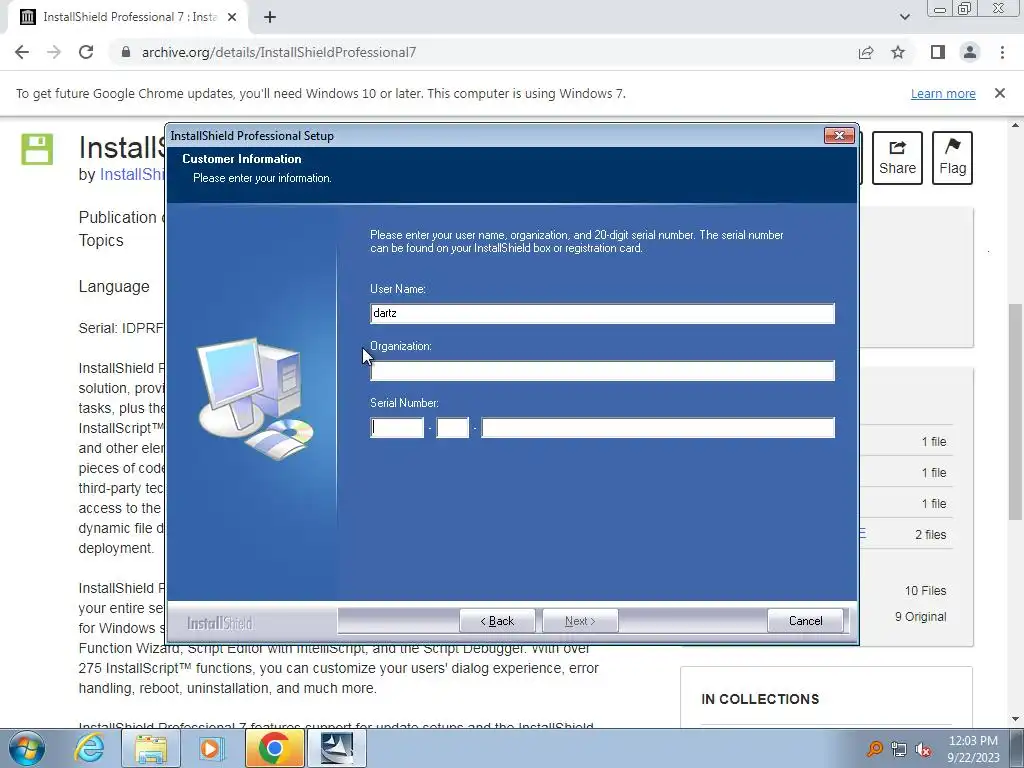Click the green software floppy icon
Screen dimensions: 1024x768
click(x=37, y=149)
